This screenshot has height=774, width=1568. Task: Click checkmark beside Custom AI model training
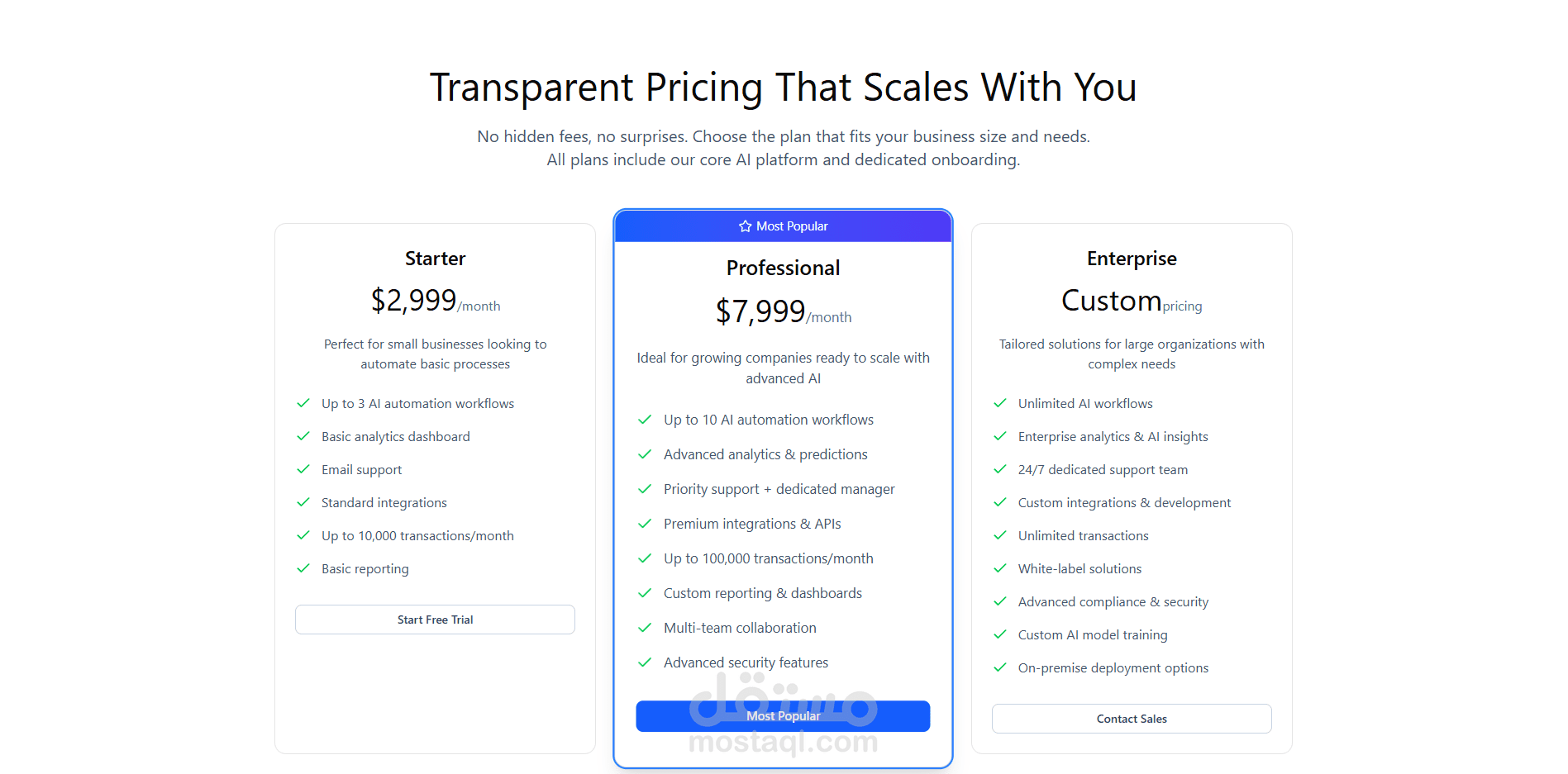coord(1000,634)
